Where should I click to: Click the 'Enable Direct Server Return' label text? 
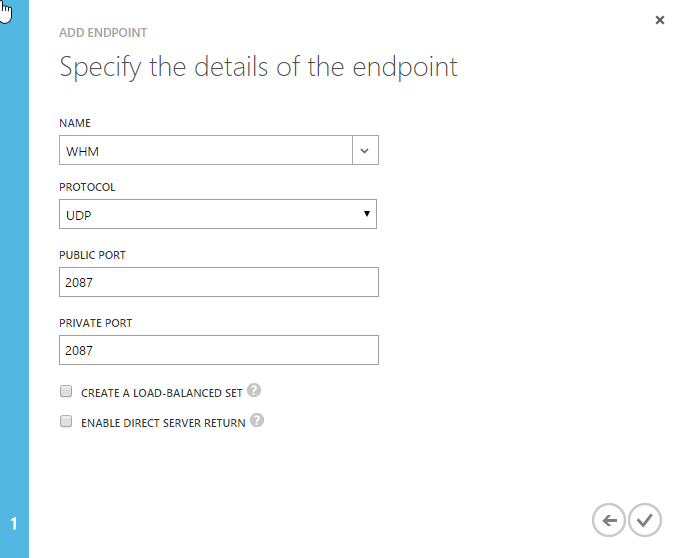[163, 423]
